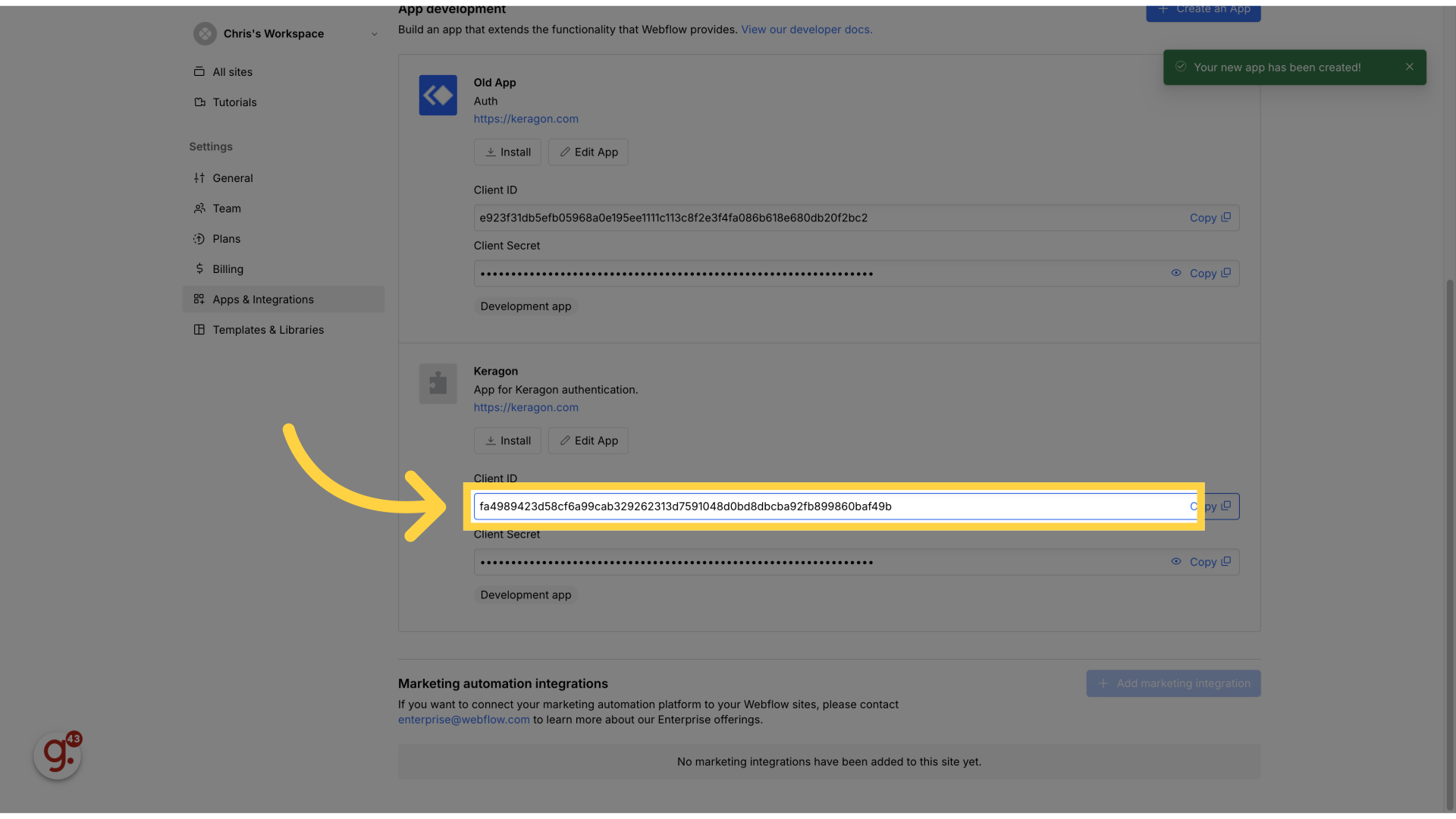Image resolution: width=1456 pixels, height=819 pixels.
Task: Email enterprise@webflow.com link
Action: click(x=463, y=720)
